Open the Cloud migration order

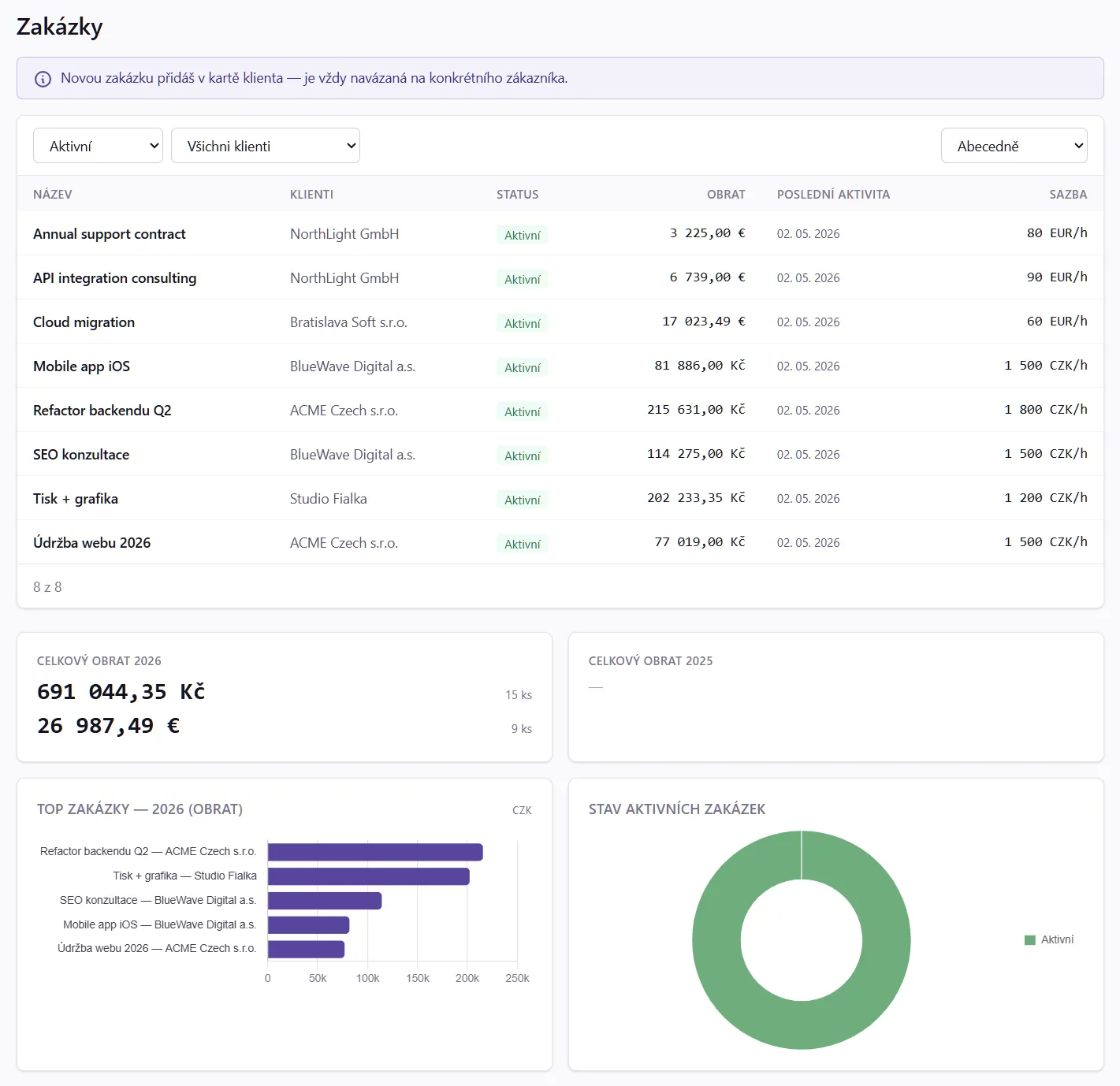coord(84,322)
